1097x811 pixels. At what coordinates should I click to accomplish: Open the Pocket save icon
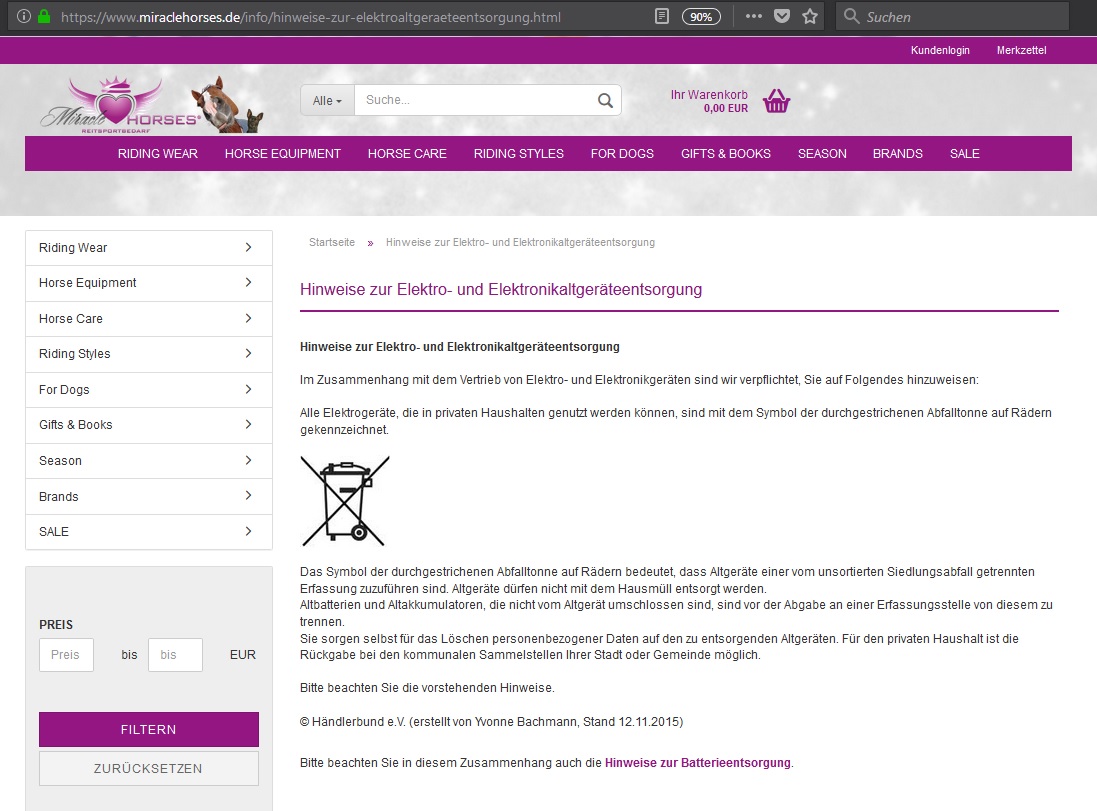tap(782, 17)
